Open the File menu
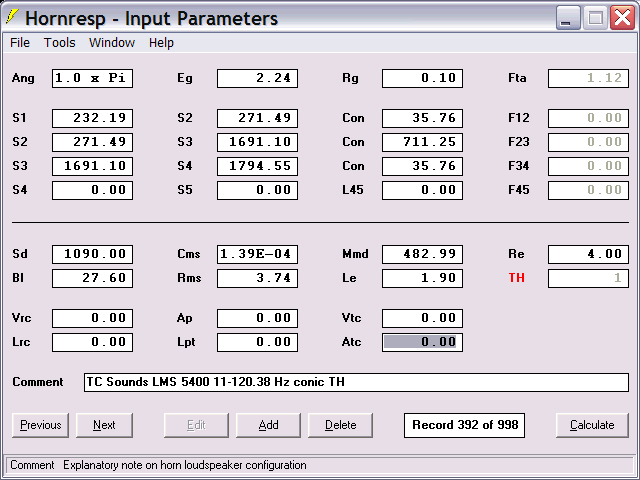The image size is (640, 480). point(20,42)
